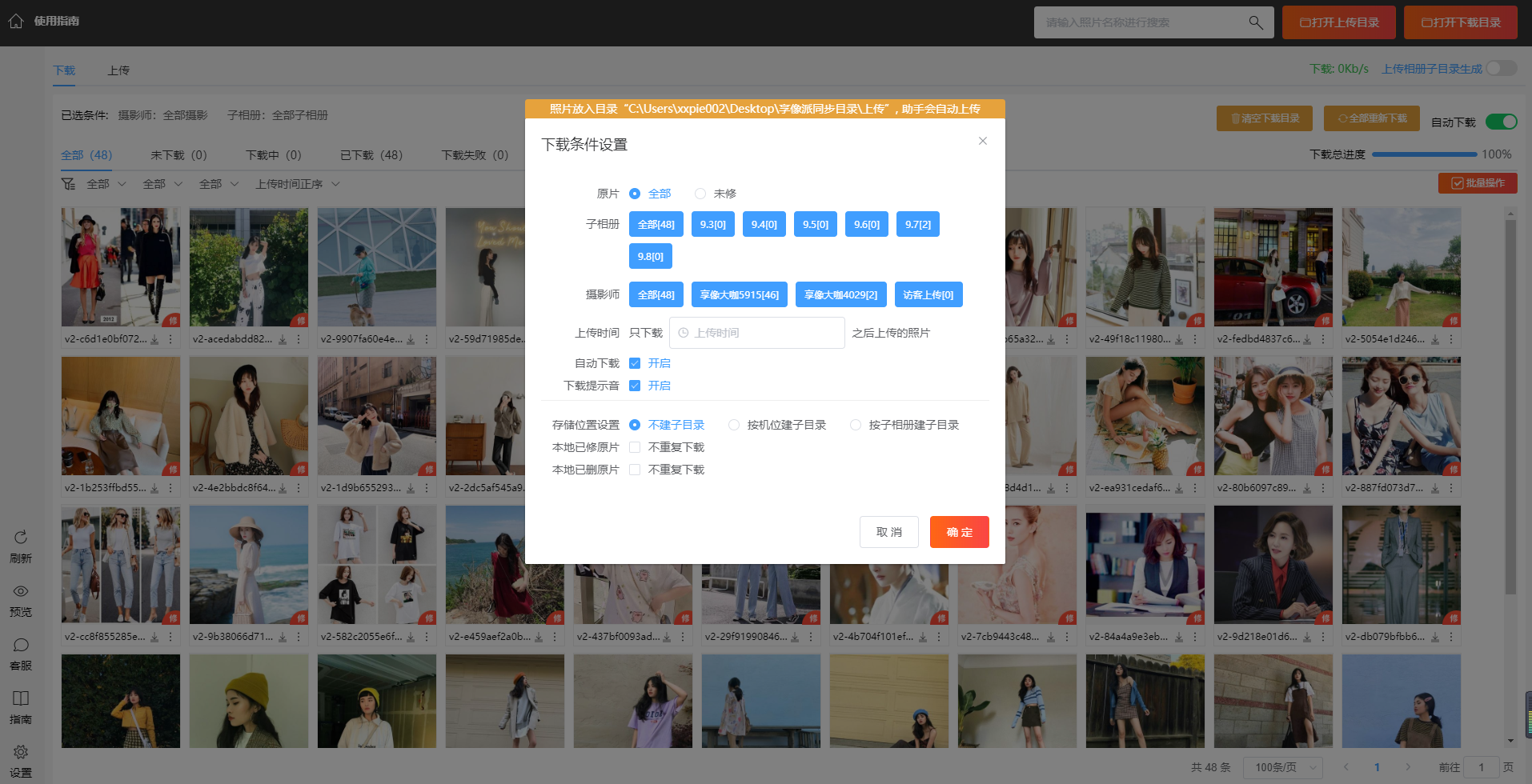This screenshot has width=1532, height=784.
Task: Select sub-album 9.8[0] tag
Action: pyautogui.click(x=651, y=257)
